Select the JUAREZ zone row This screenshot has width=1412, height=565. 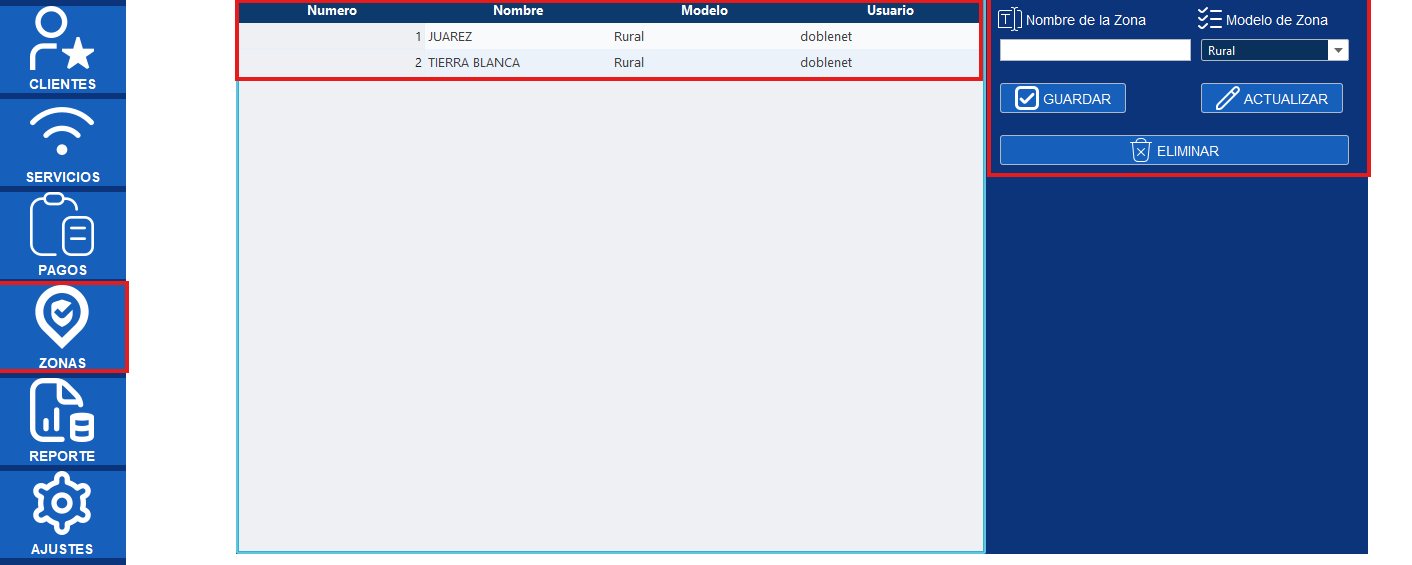coord(450,37)
